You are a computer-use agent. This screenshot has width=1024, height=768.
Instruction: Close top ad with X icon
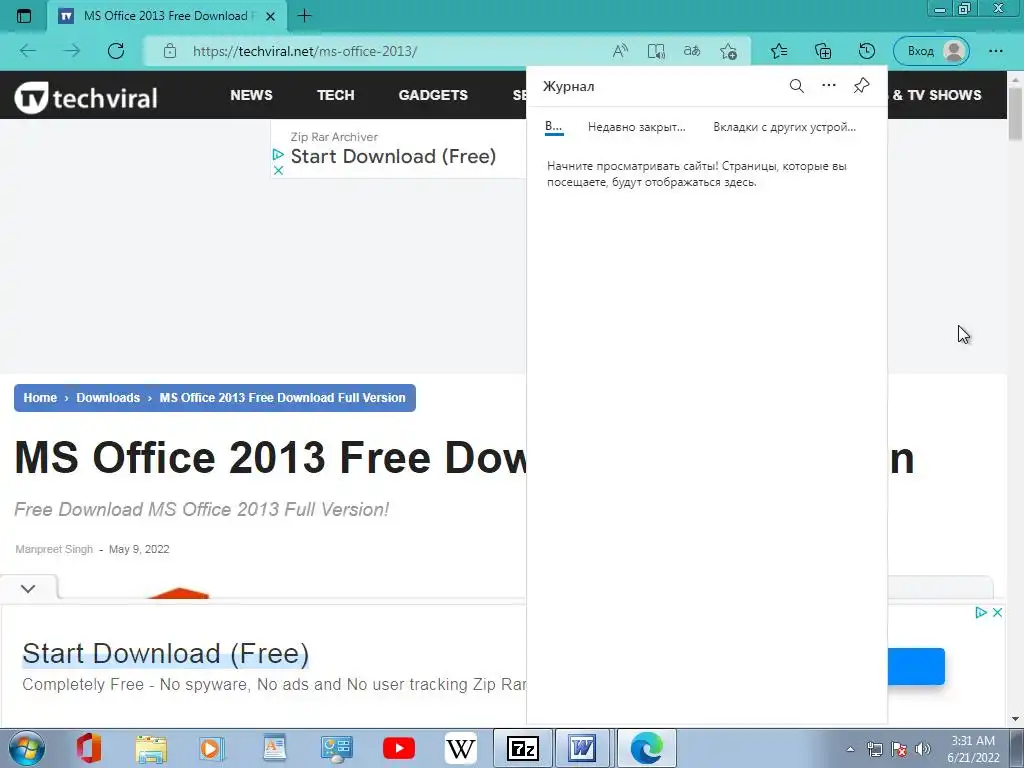(278, 170)
